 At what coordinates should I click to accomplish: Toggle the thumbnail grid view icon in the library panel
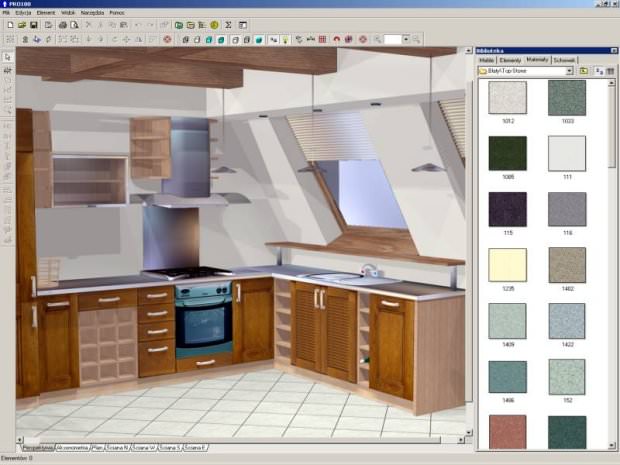click(611, 71)
